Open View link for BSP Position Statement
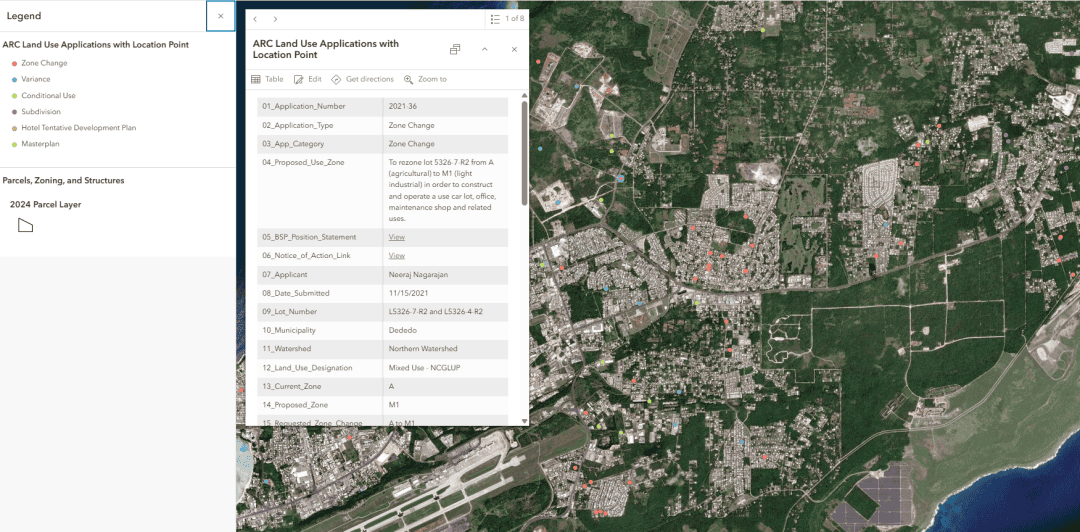This screenshot has height=532, width=1080. click(397, 237)
